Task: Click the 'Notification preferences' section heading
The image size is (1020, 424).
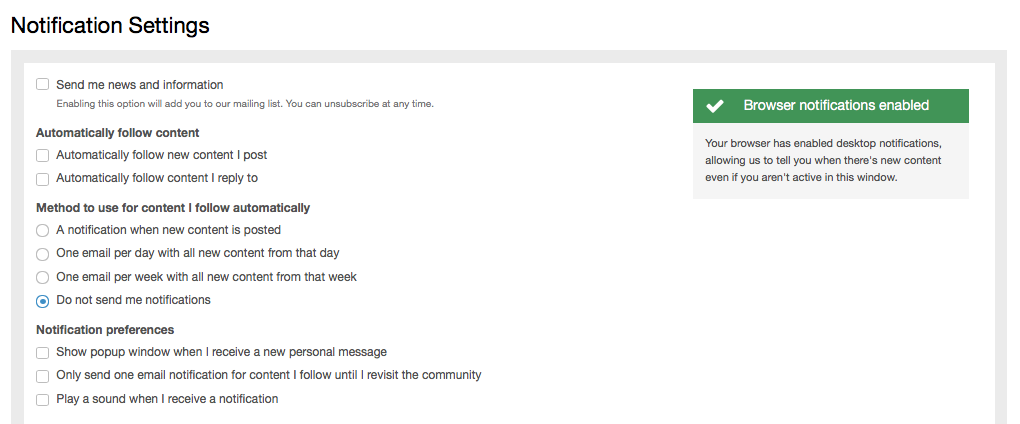Action: [105, 330]
